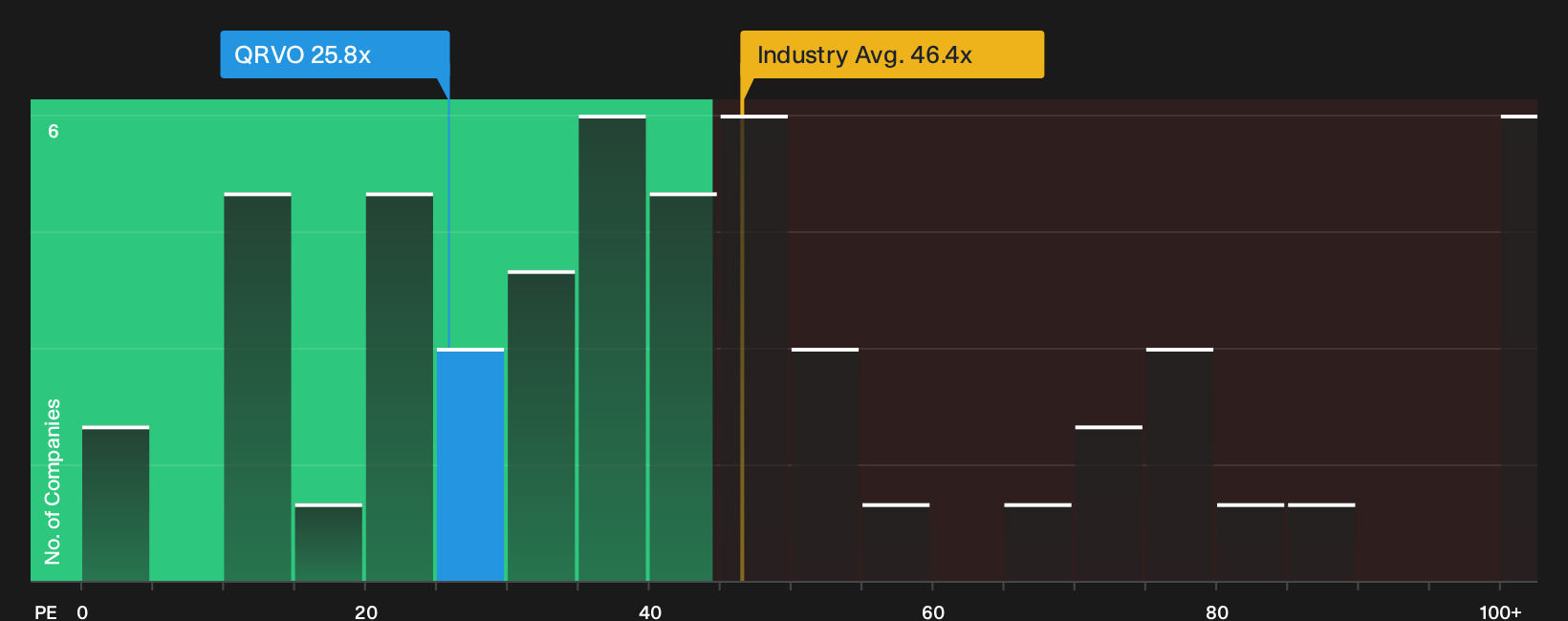The width and height of the screenshot is (1568, 621).
Task: Click the '0' x-axis tick label
Action: [82, 612]
